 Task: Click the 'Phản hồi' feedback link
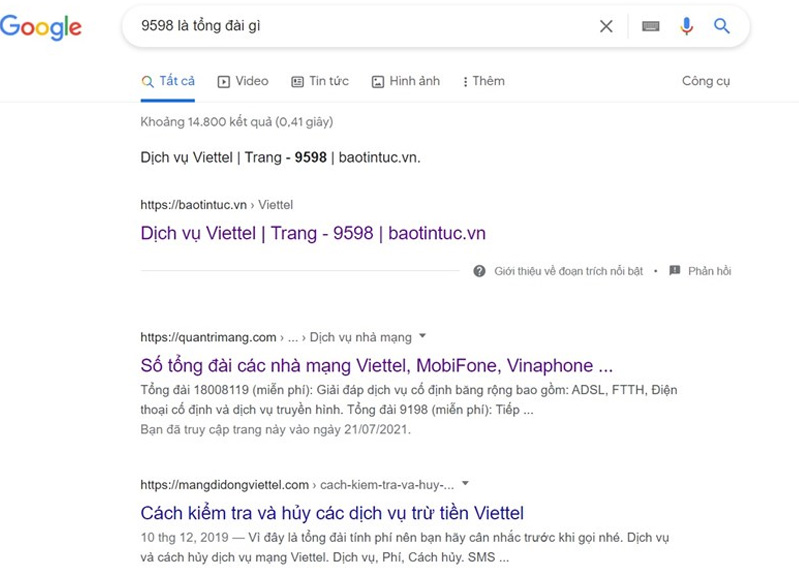click(709, 271)
